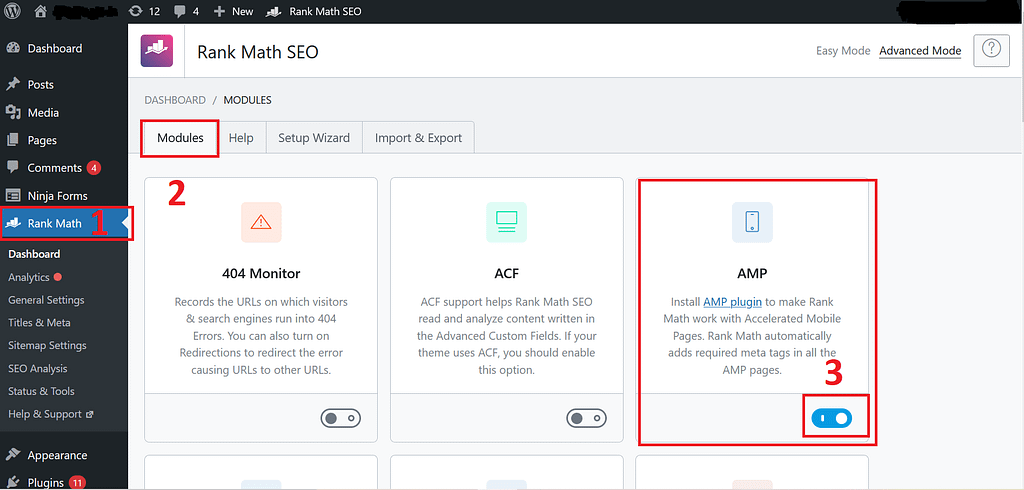
Task: Click the ACF heading
Action: 507,273
